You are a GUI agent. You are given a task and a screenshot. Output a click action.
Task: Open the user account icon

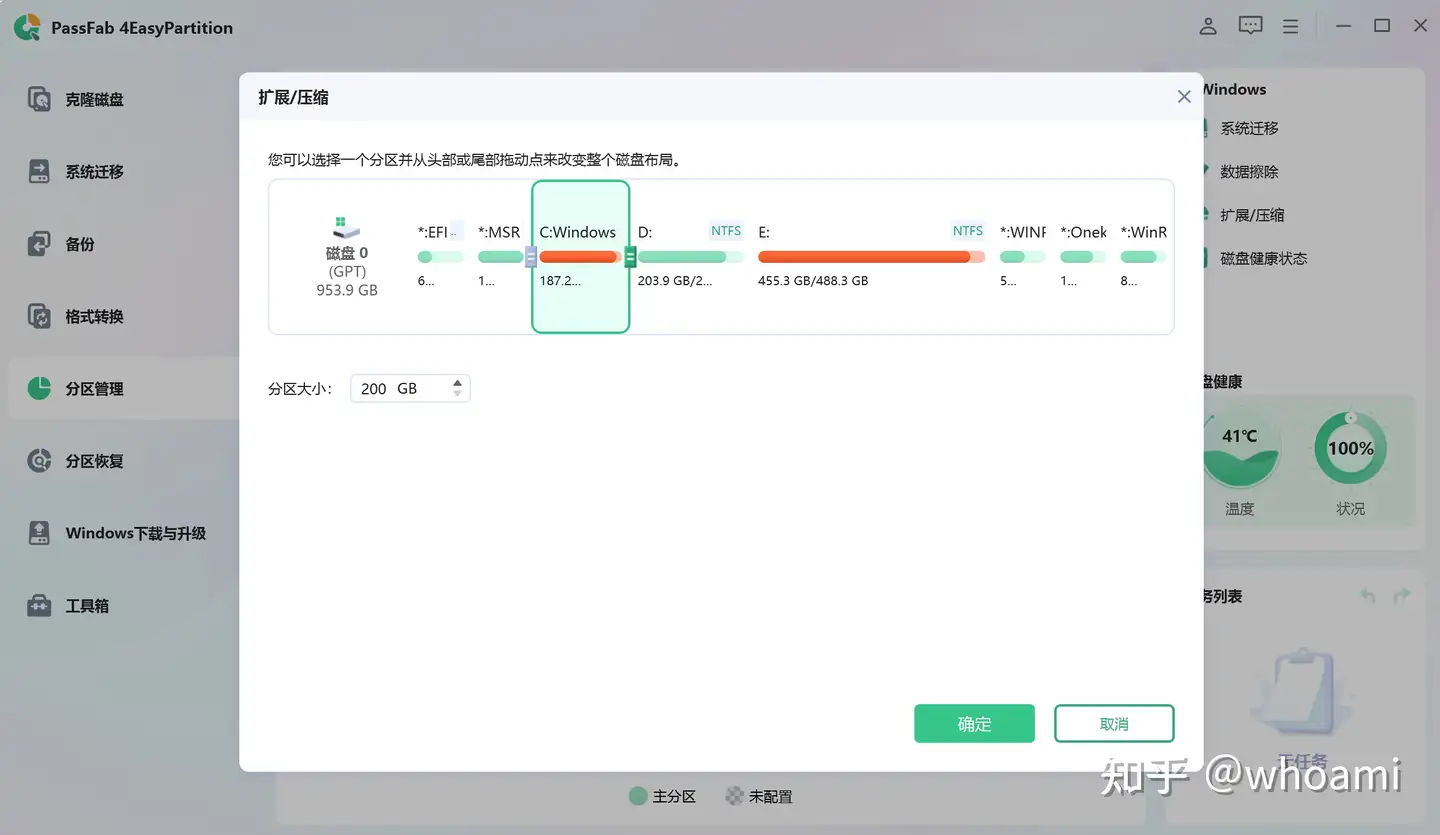tap(1208, 27)
